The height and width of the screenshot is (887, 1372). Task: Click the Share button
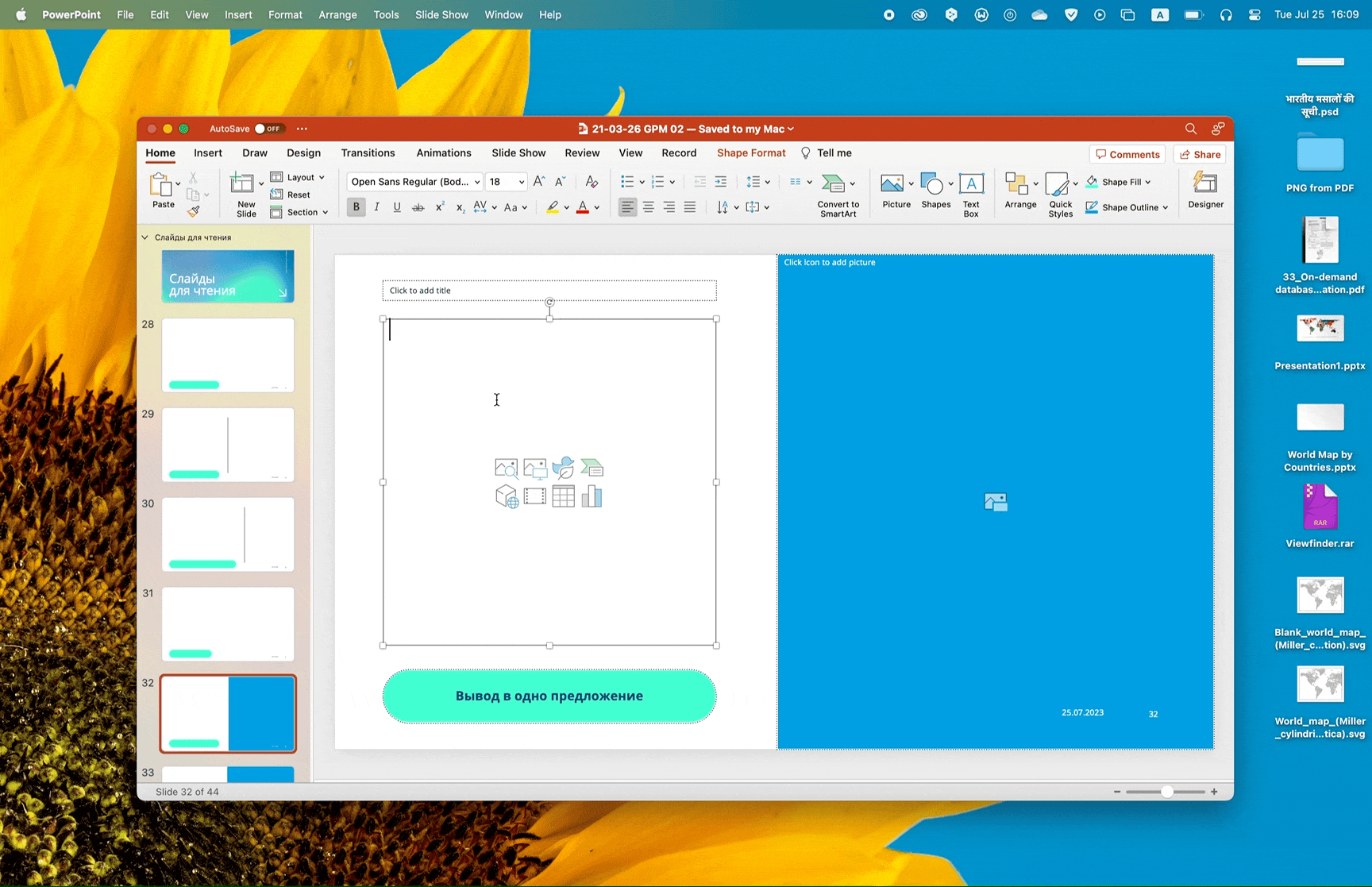(1200, 154)
